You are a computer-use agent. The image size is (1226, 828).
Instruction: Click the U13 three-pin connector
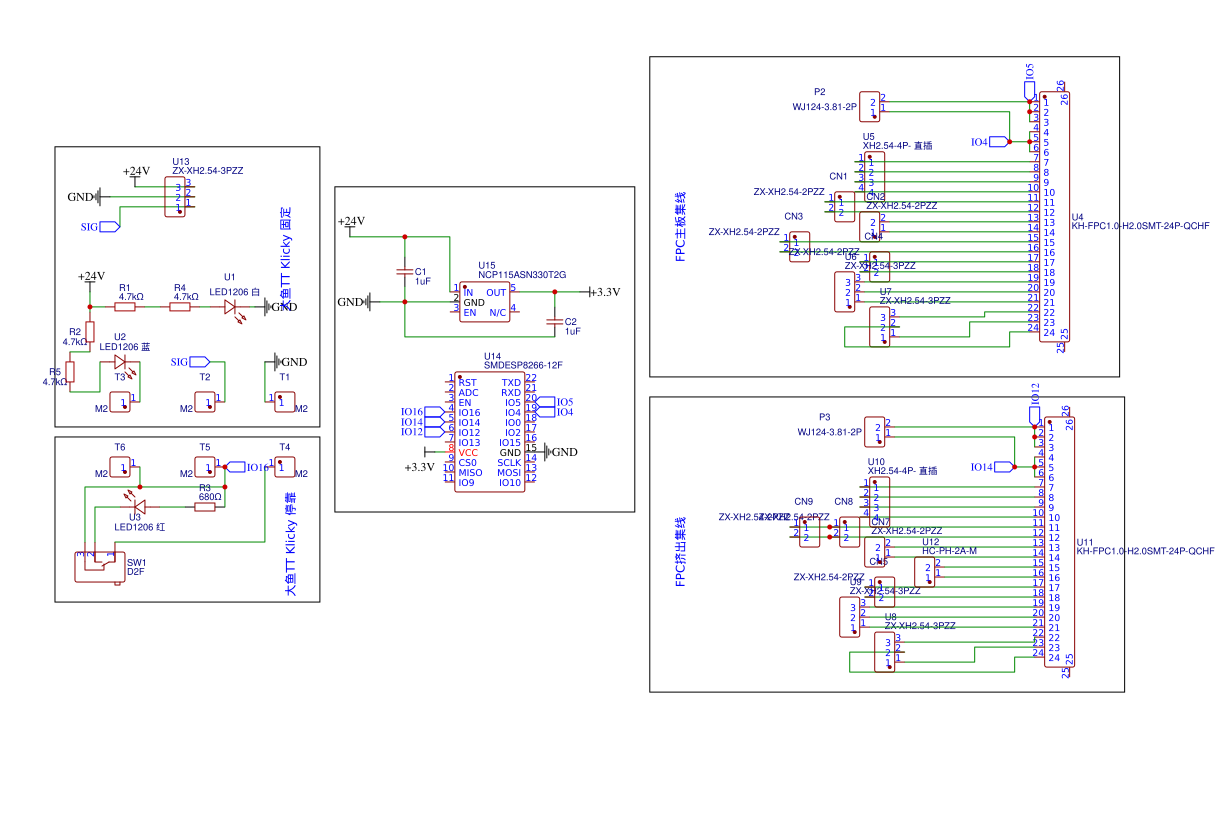point(177,196)
